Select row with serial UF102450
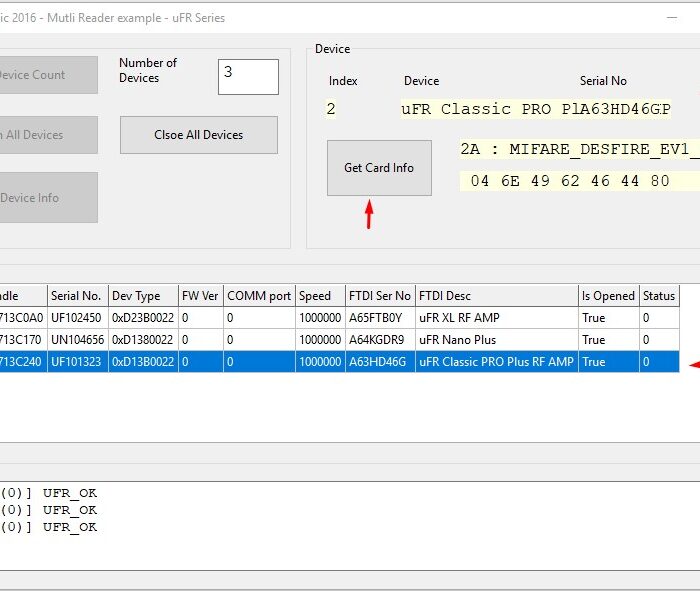 coord(339,318)
